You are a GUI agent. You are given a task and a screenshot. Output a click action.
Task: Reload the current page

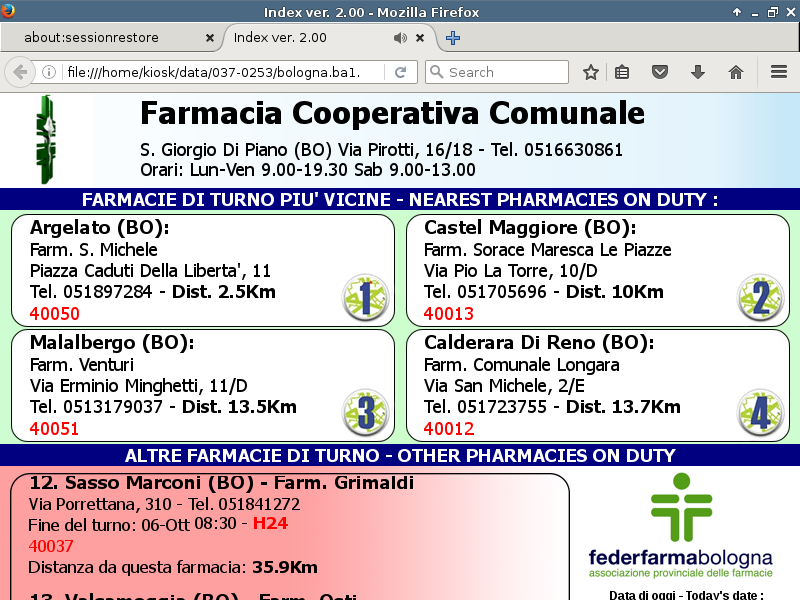(x=400, y=72)
